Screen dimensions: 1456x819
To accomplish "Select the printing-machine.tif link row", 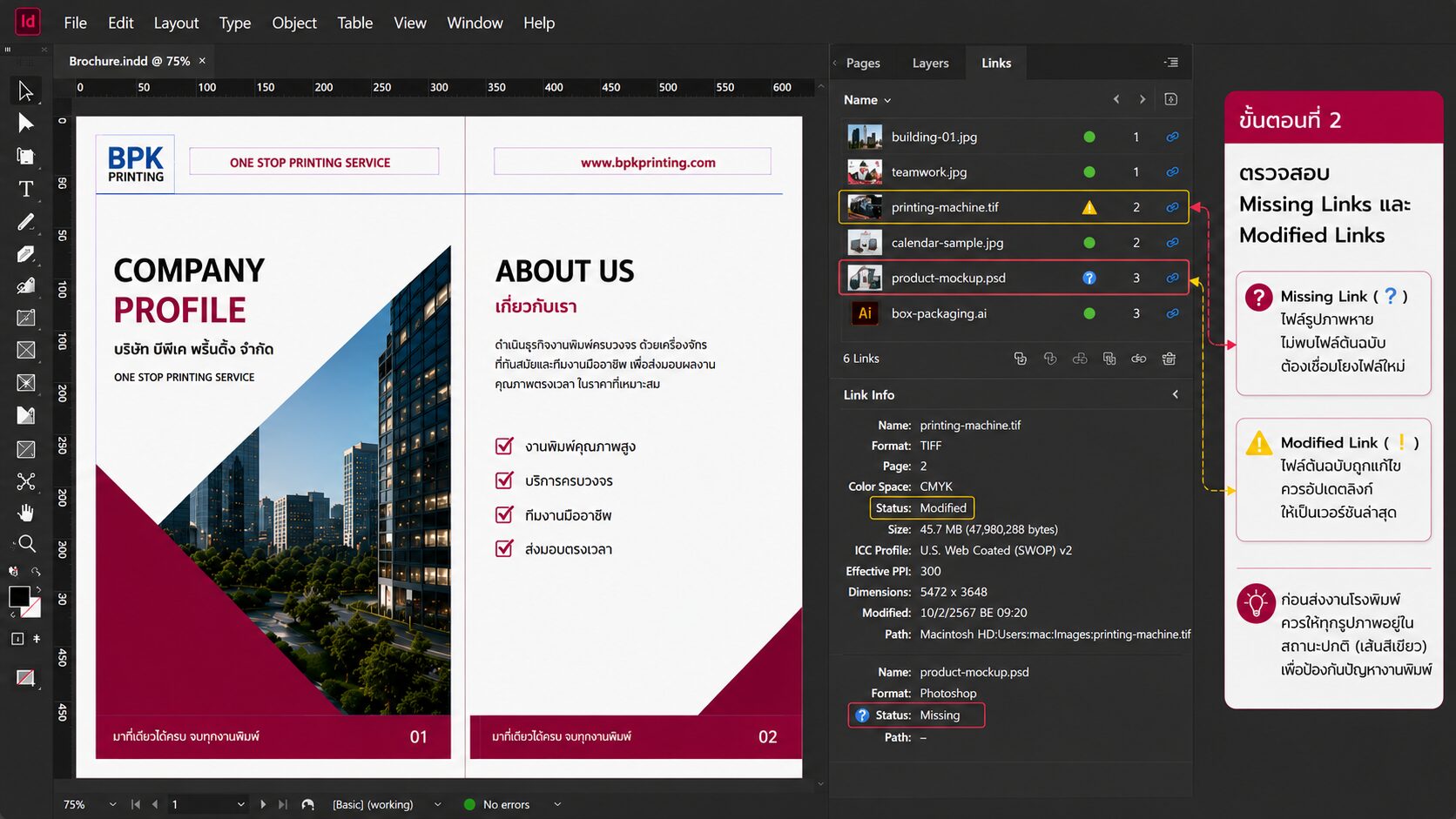I will 1014,207.
